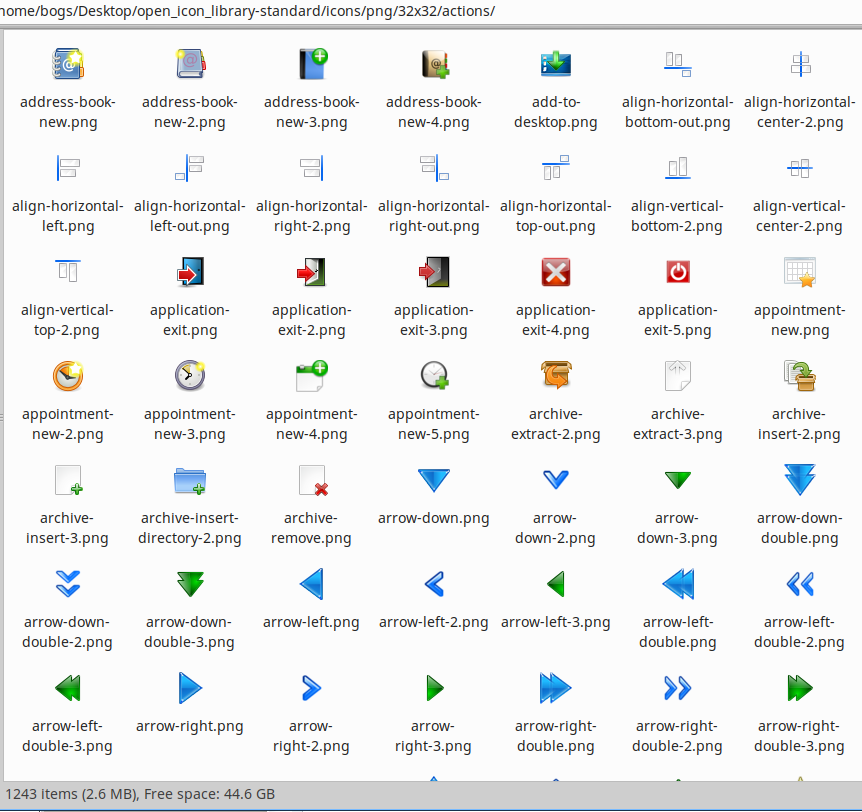Click the application-exit-2.png file name label
The height and width of the screenshot is (812, 862).
point(311,320)
